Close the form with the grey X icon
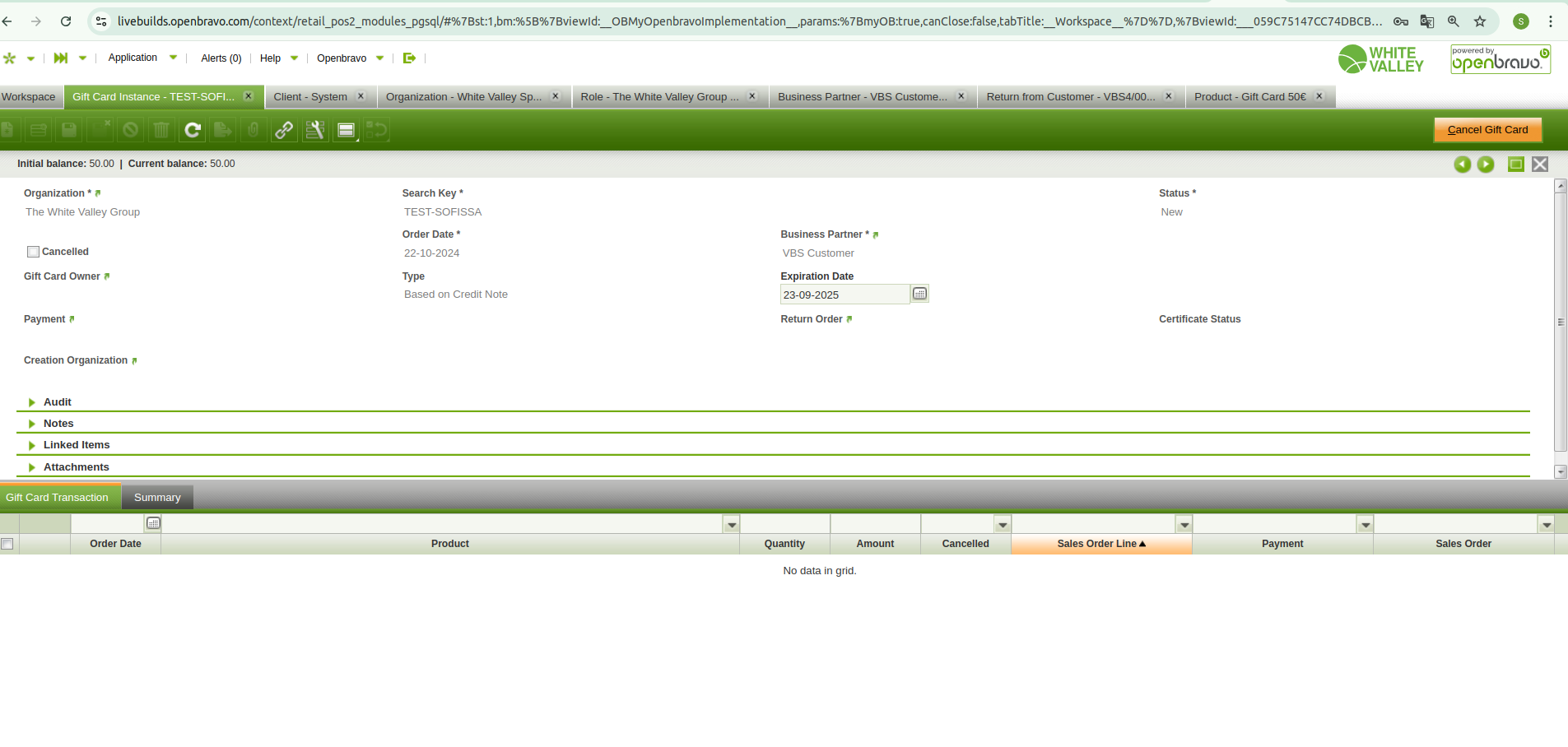Screen dimensions: 1568x747 (x=1540, y=165)
